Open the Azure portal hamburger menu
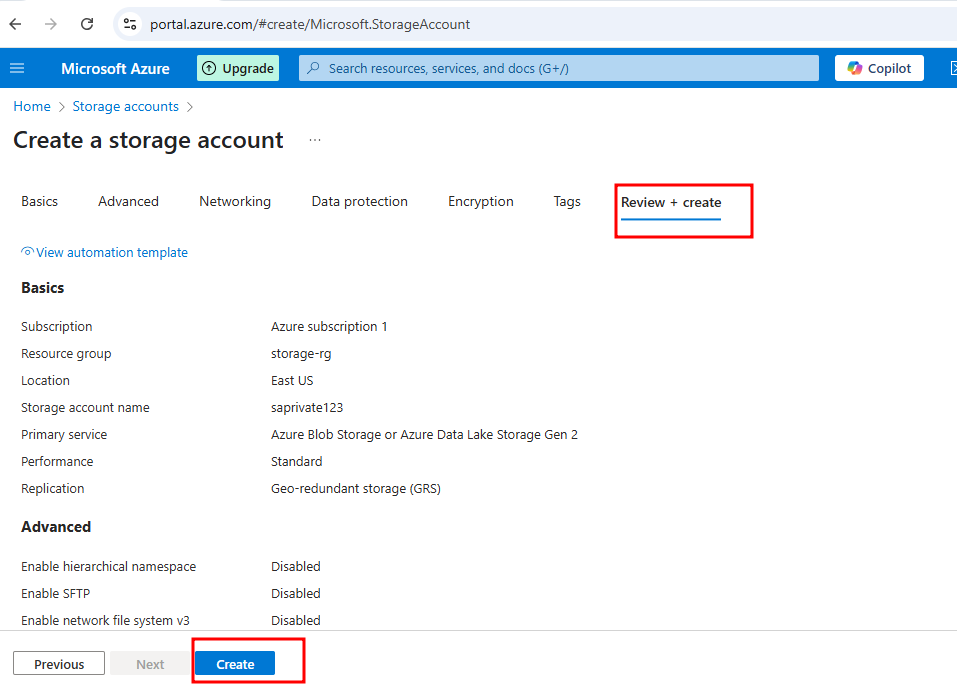957x687 pixels. click(x=17, y=68)
